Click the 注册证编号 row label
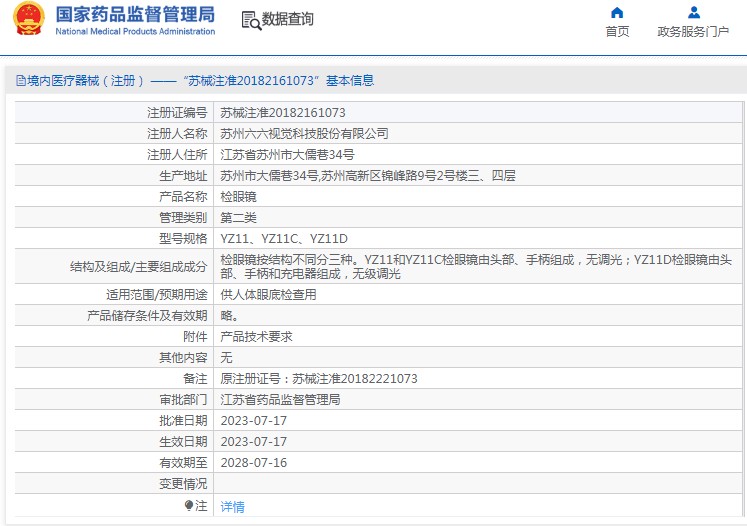Viewport: 747px width, 526px height. [177, 113]
